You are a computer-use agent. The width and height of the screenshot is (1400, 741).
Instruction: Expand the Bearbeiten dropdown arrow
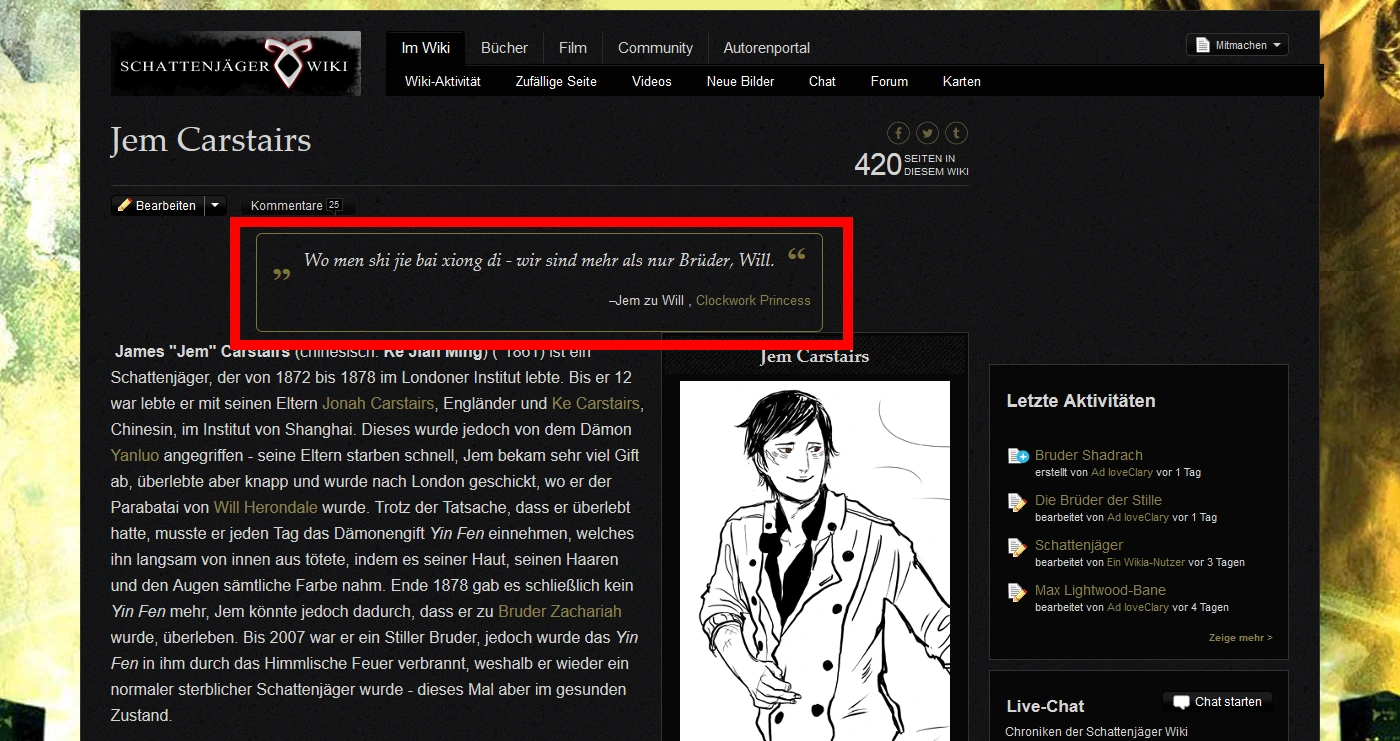215,205
